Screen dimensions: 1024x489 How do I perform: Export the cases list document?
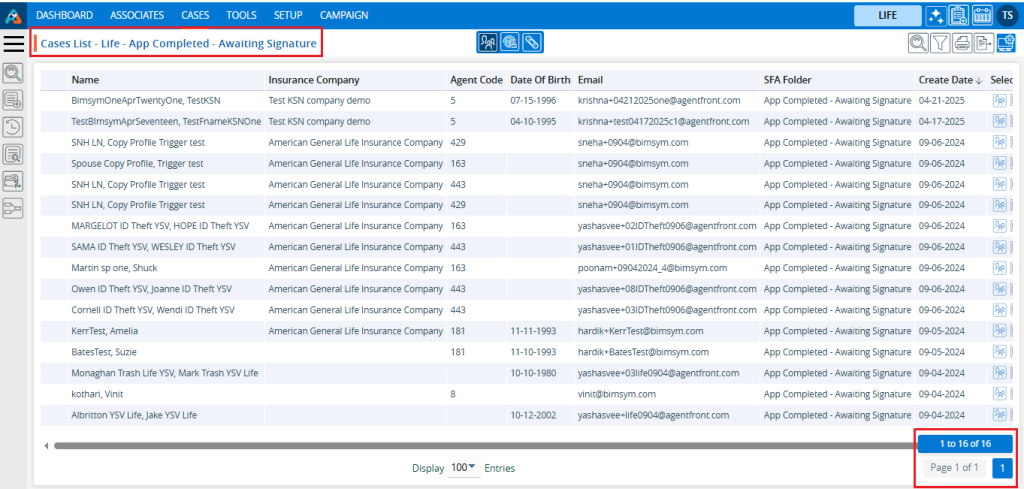click(984, 42)
